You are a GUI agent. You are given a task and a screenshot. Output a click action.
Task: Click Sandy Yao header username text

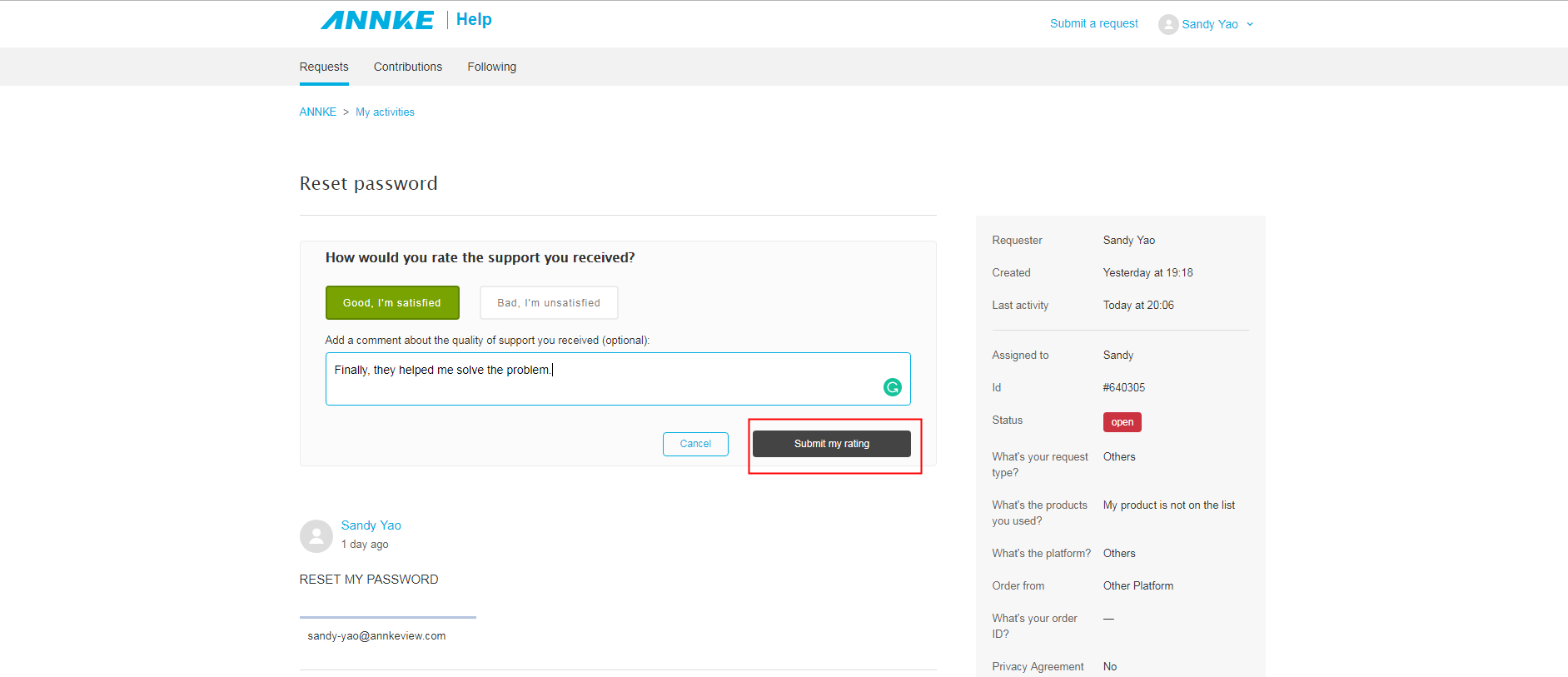pos(1210,24)
